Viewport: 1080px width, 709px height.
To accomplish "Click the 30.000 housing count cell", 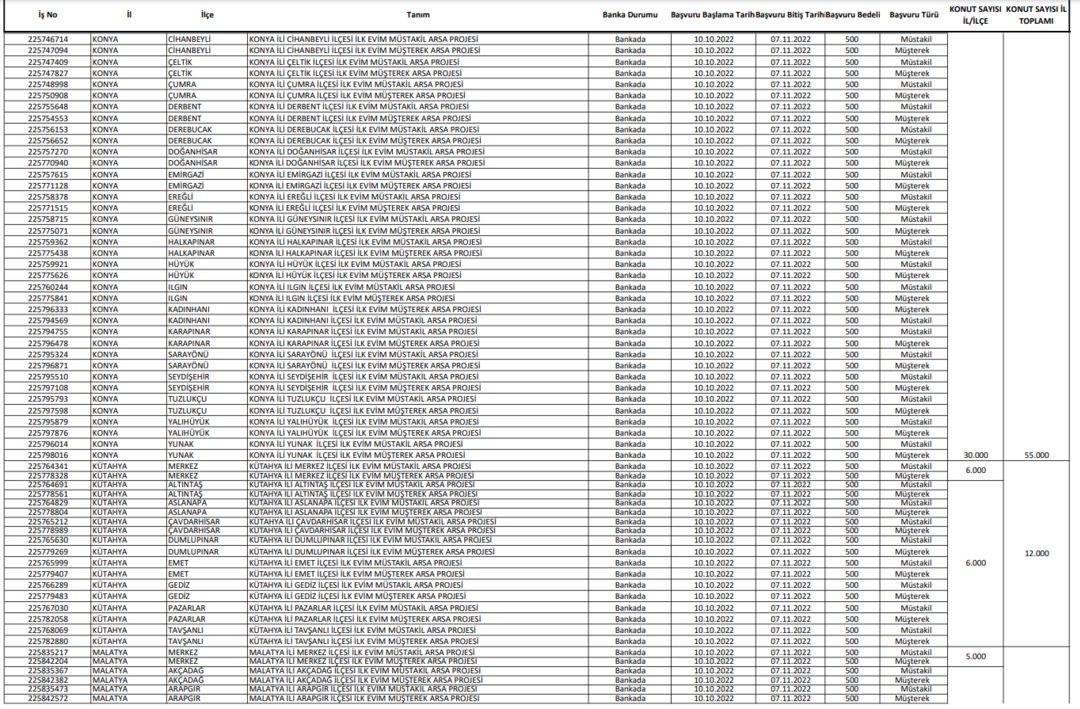I will click(x=975, y=455).
